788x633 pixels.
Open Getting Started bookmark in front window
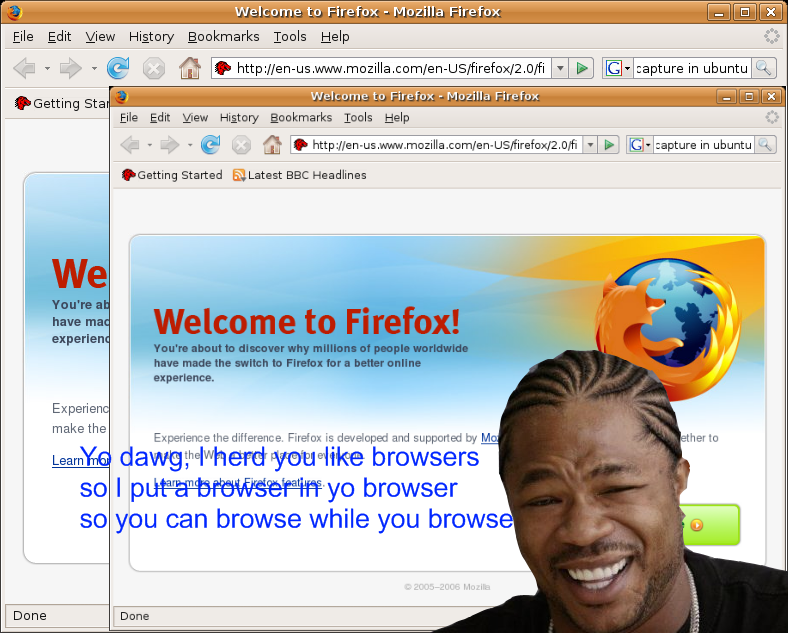click(x=172, y=175)
